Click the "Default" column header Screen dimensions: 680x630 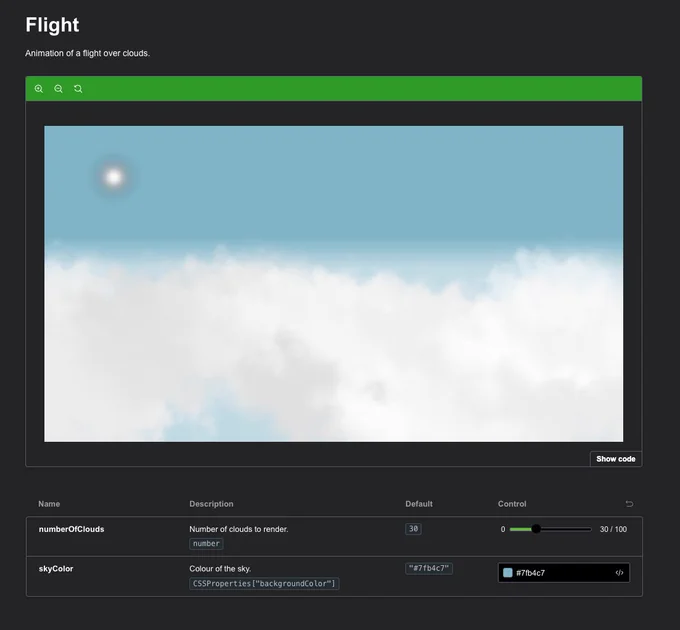coord(419,504)
